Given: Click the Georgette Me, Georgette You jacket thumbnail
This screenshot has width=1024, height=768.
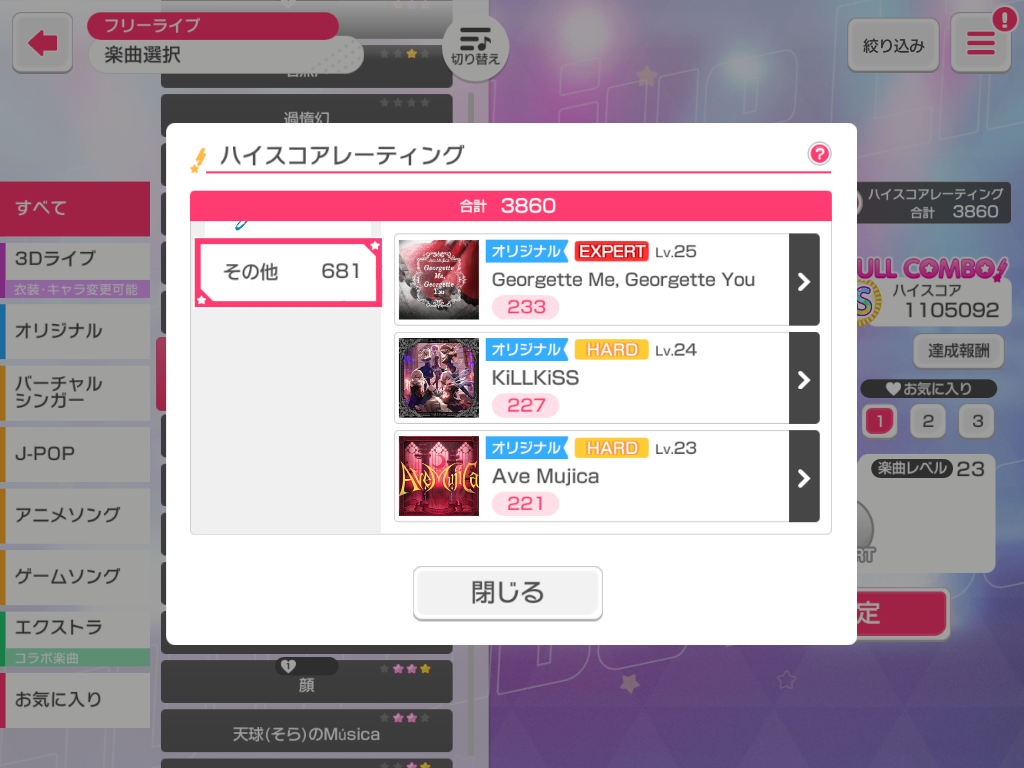Looking at the screenshot, I should pyautogui.click(x=439, y=280).
